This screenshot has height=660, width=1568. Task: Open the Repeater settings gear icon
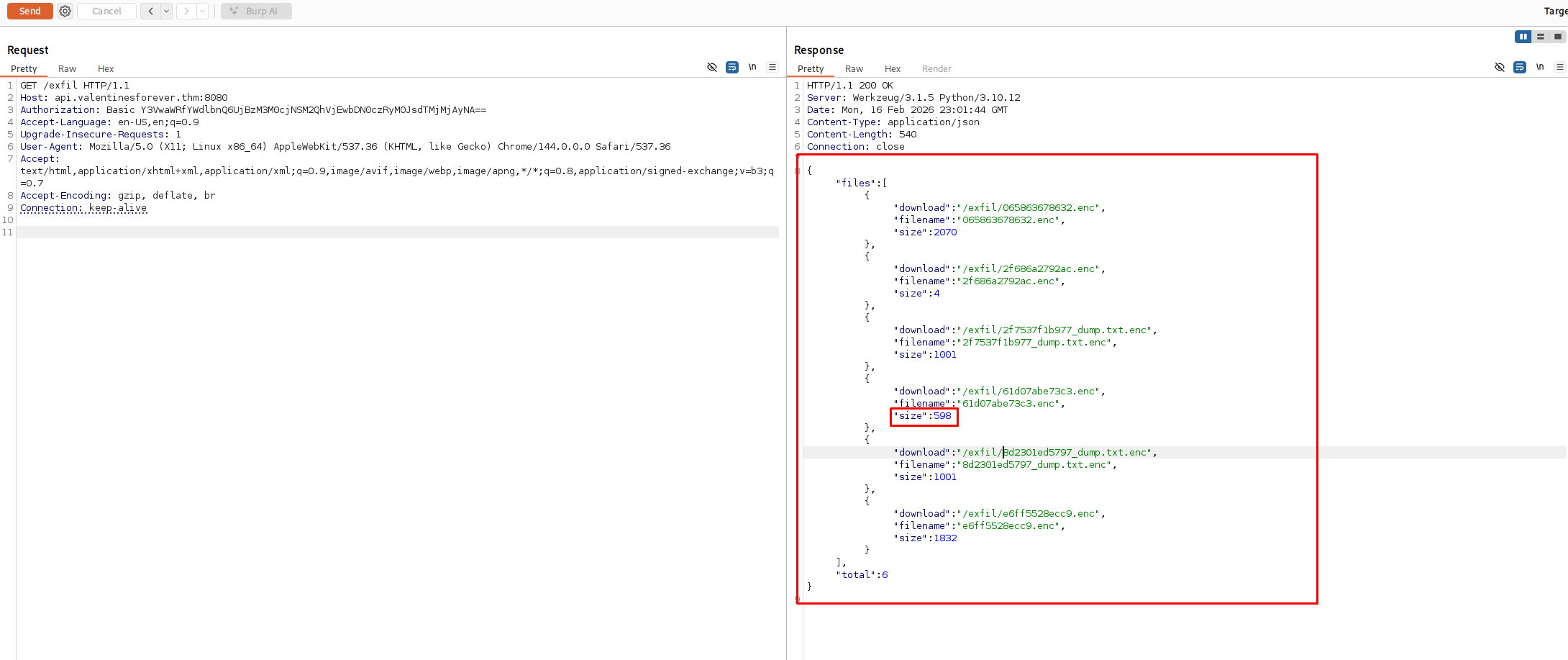coord(65,11)
